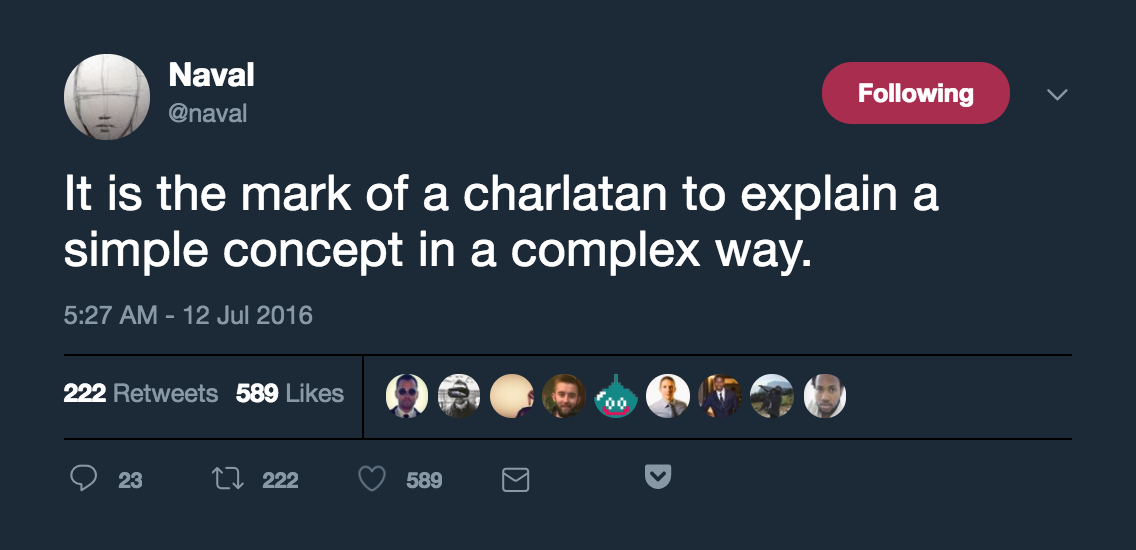Toggle the Following button off
The height and width of the screenshot is (550, 1136).
[915, 93]
